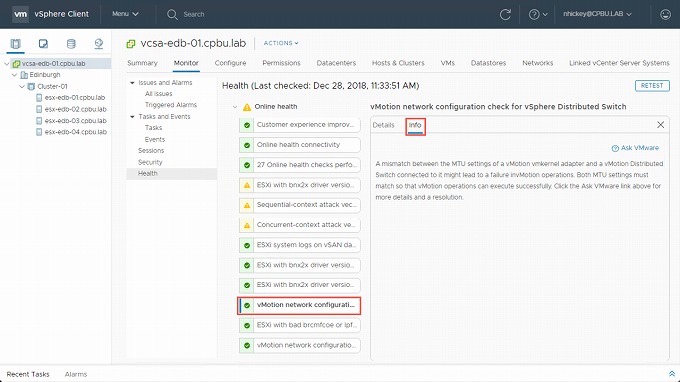Screen dimensions: 680x382
Task: Click the Online health warning triangle icon
Action: click(247, 107)
